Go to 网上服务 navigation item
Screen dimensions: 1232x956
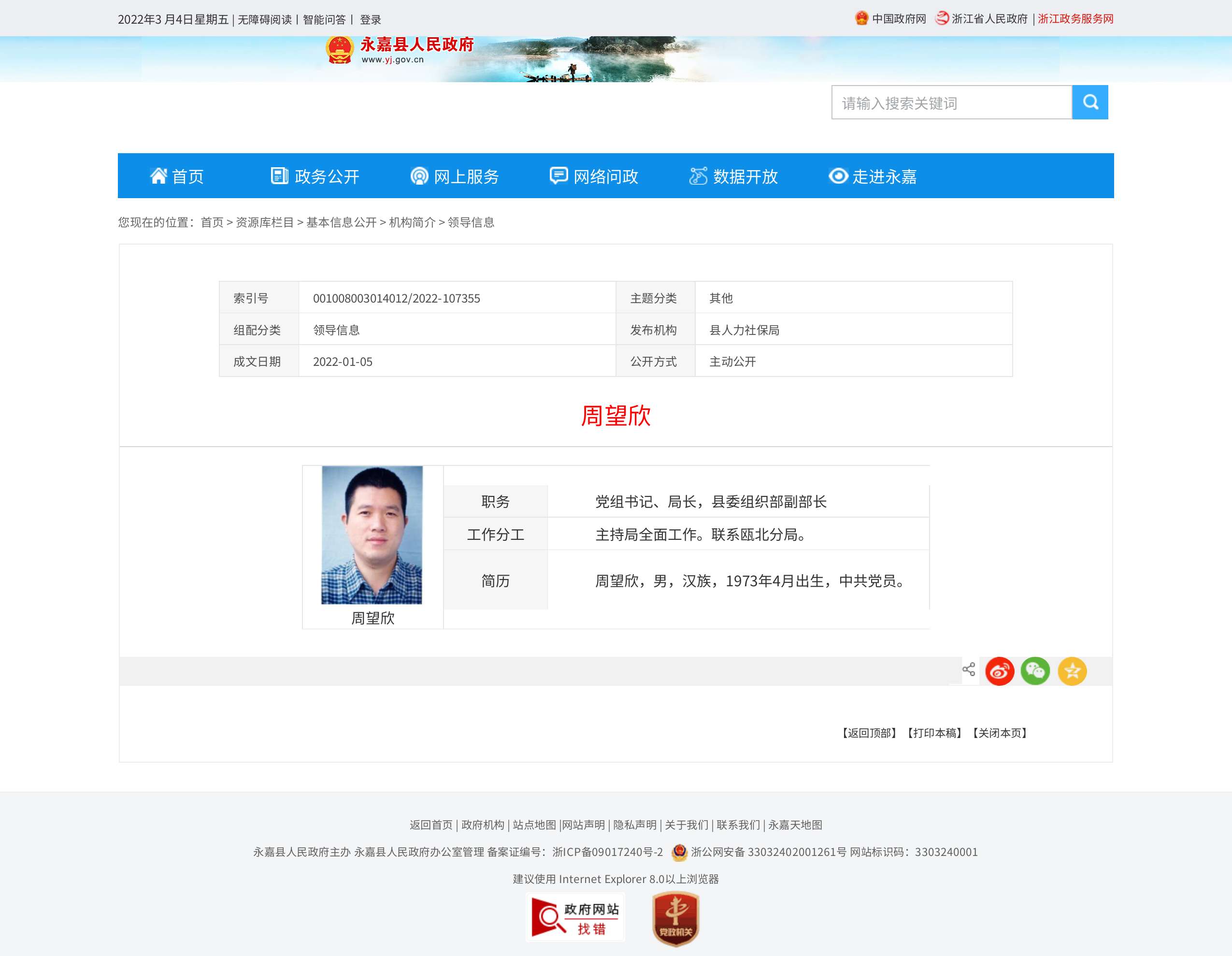(455, 176)
